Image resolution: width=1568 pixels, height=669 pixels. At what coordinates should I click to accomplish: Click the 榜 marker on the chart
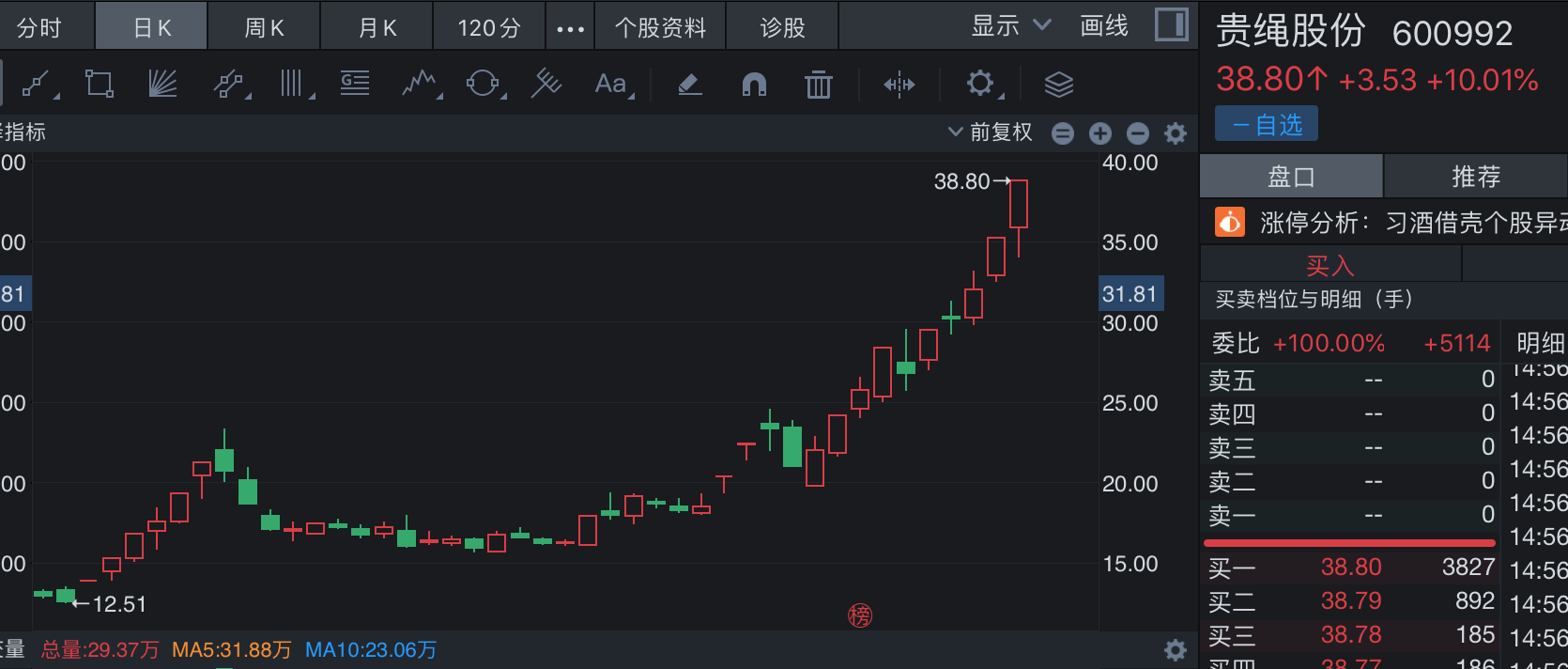(x=860, y=615)
